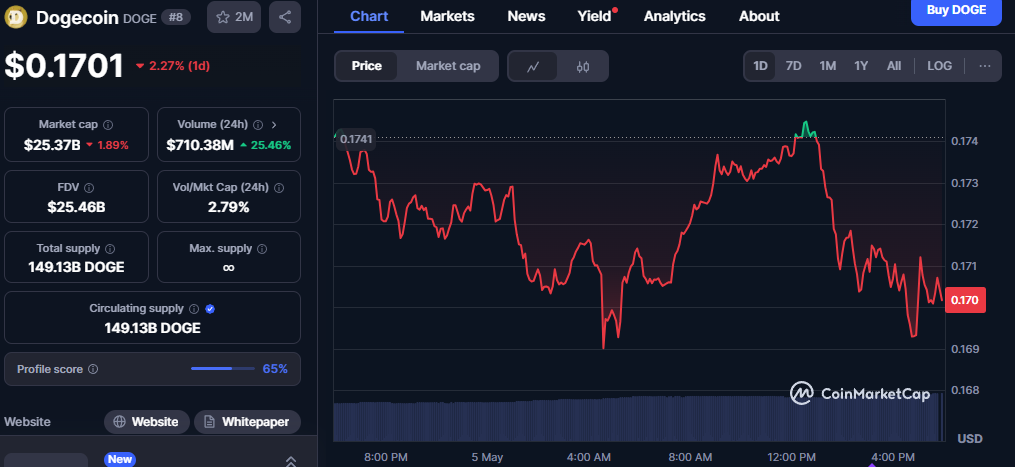Screen dimensions: 1015x467
Task: Open the About tab
Action: 759,16
